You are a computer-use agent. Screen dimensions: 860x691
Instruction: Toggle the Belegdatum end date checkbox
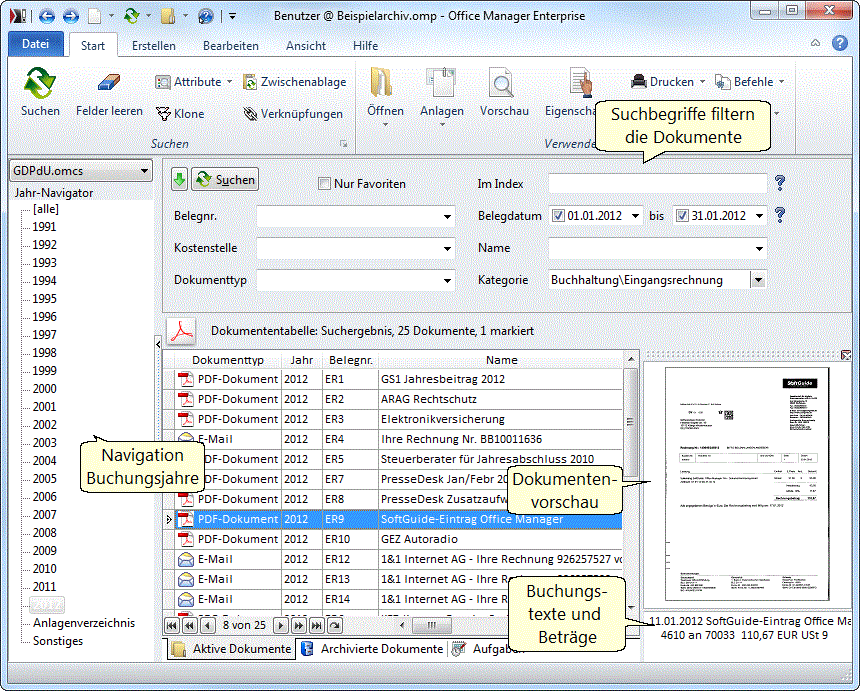coord(682,216)
